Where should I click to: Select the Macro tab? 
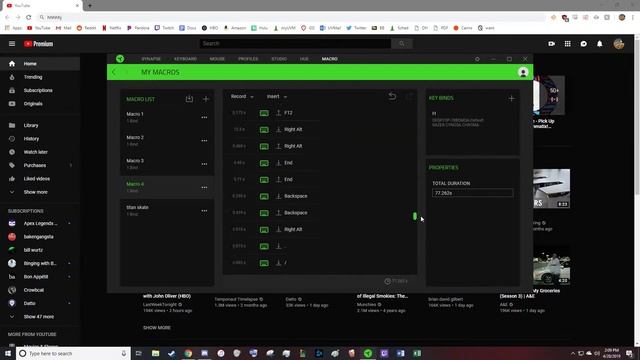(x=329, y=59)
